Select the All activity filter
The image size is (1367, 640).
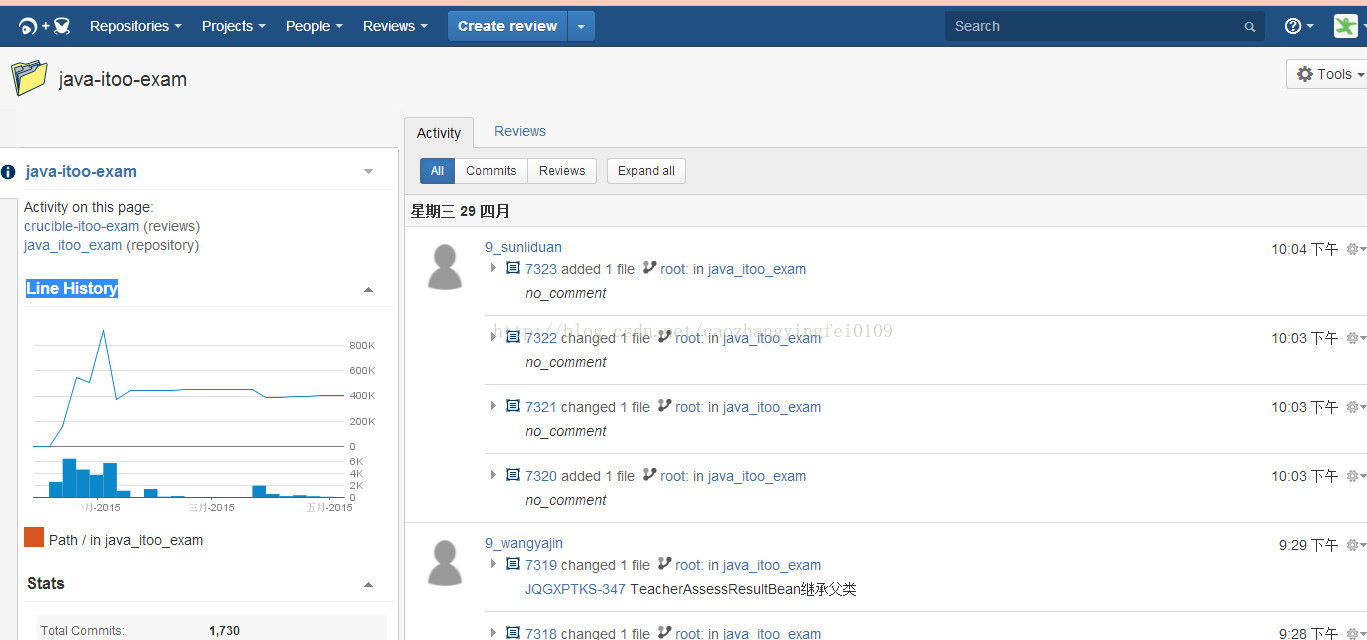coord(437,171)
